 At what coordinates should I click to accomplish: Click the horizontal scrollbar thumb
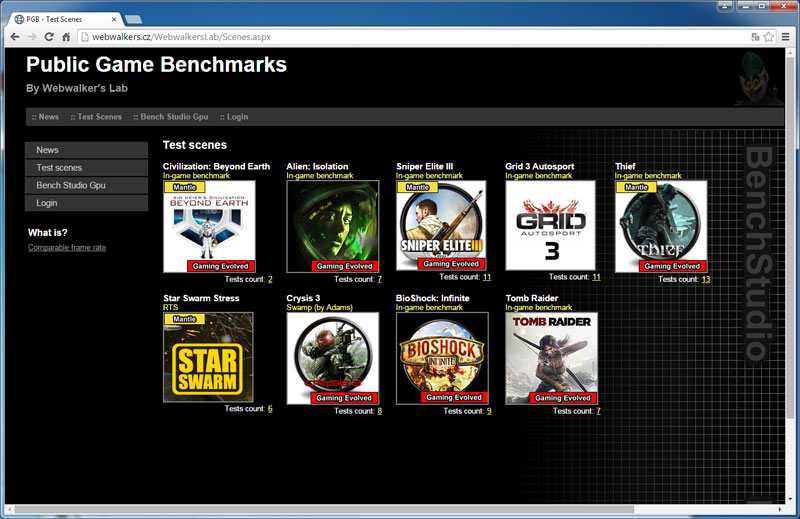point(324,509)
